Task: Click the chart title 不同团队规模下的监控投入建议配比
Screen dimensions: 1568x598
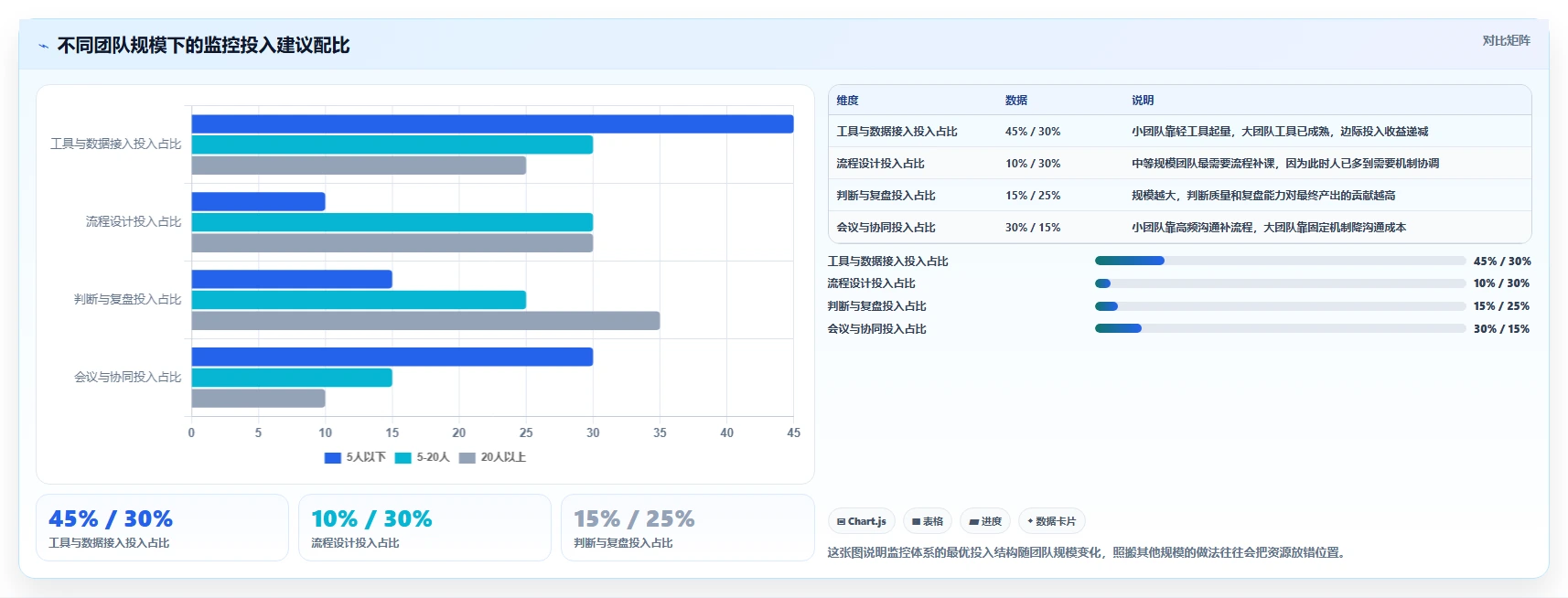Action: pos(203,46)
